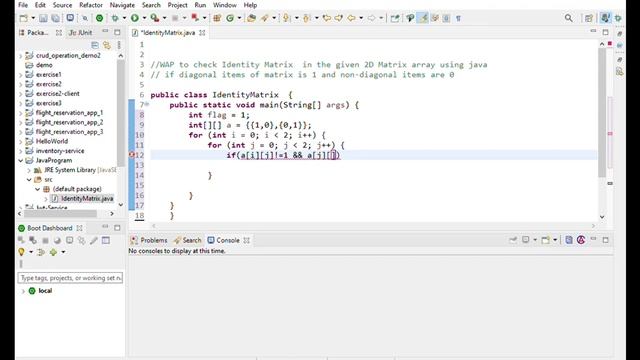
Task: Collapse the src folder node
Action: (29, 180)
